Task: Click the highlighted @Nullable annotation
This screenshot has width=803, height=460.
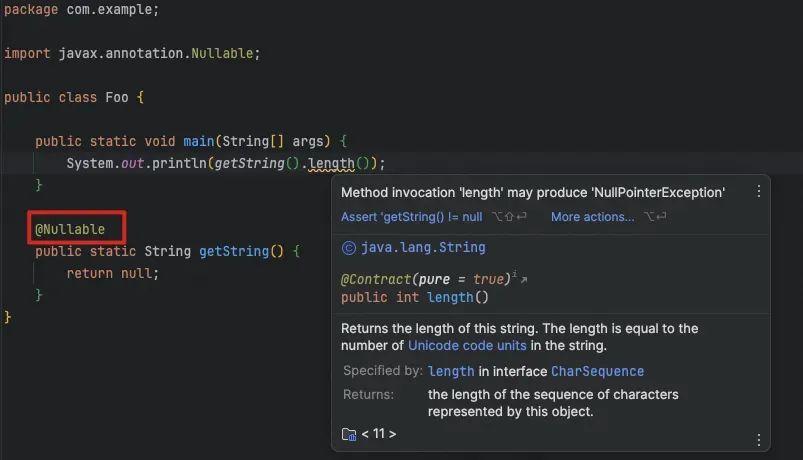Action: tap(70, 229)
